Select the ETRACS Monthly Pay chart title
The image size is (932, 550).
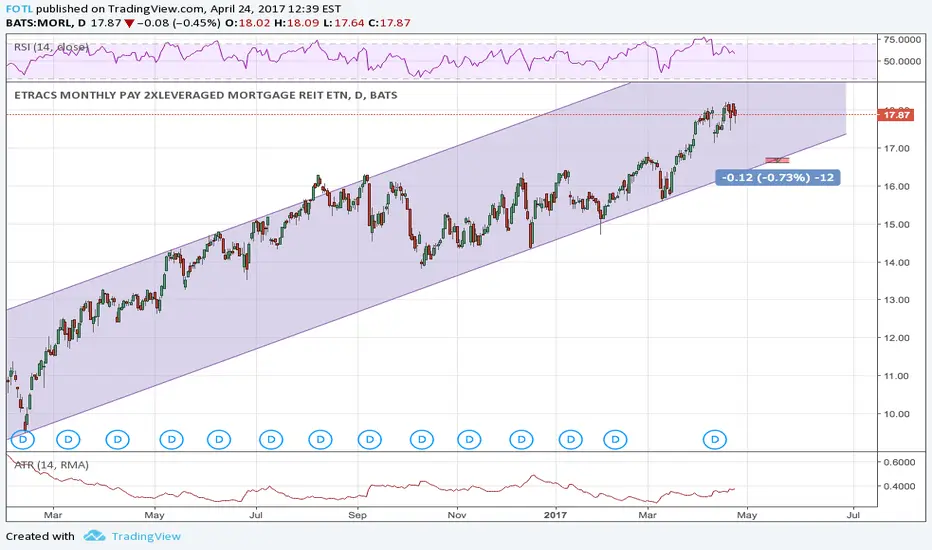(206, 95)
